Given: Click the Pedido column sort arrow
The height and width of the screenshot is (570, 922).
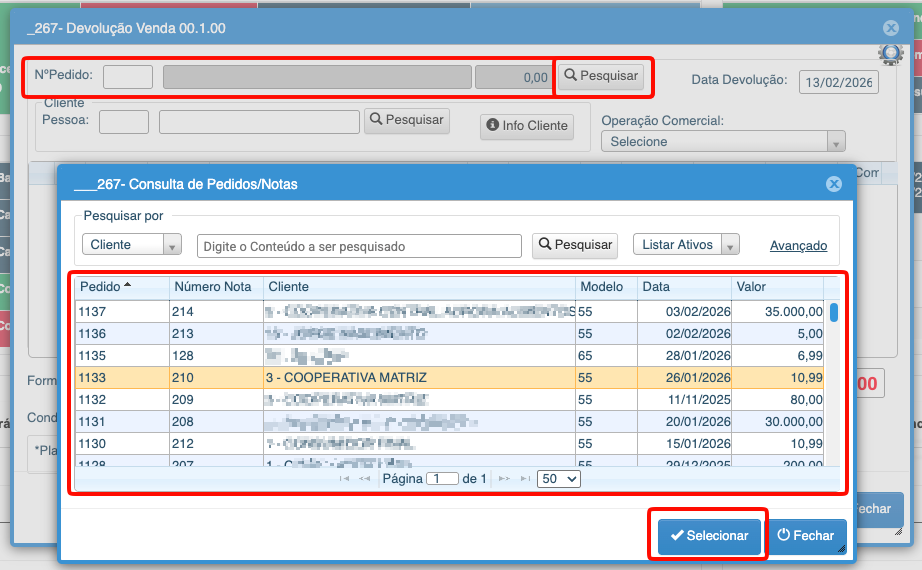Looking at the screenshot, I should click(128, 286).
